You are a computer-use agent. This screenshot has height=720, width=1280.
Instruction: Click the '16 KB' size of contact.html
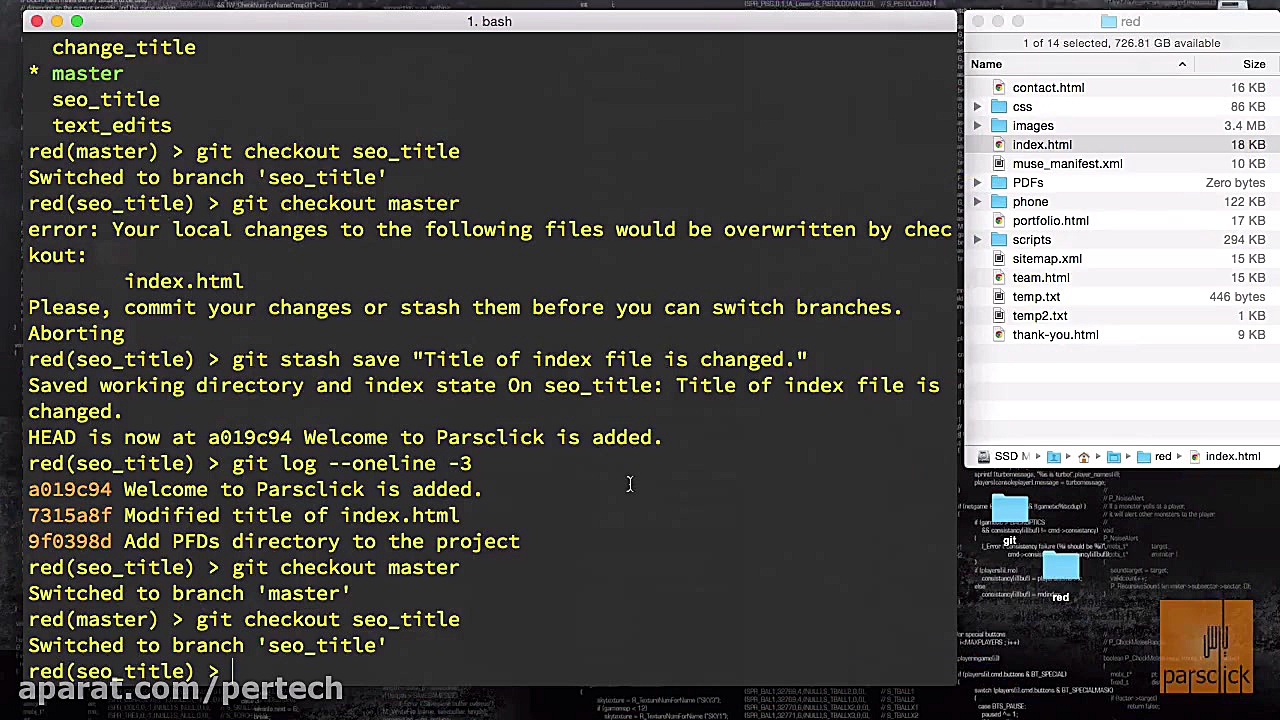click(1248, 88)
